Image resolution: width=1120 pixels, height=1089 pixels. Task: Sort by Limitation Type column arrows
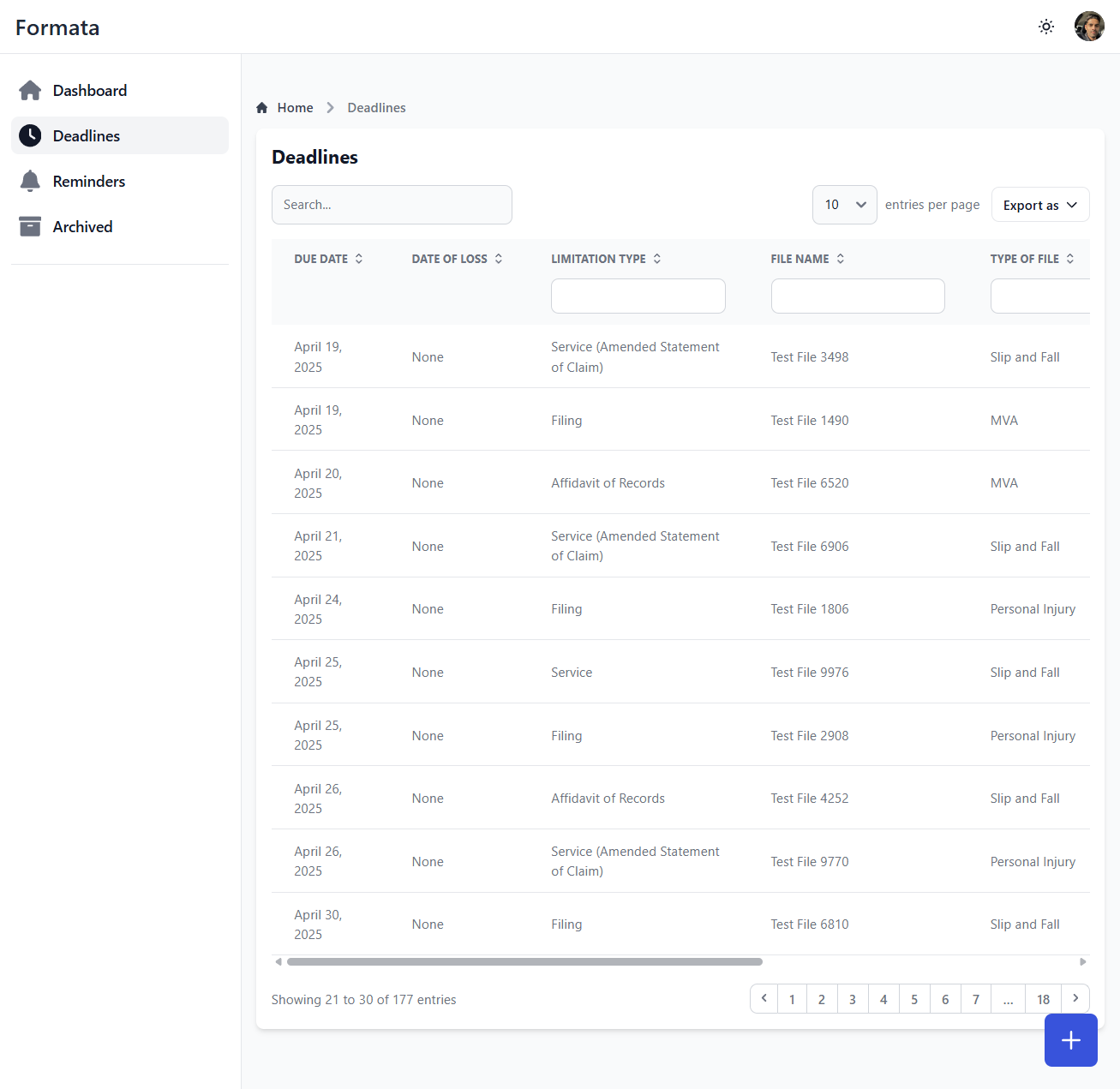point(657,259)
